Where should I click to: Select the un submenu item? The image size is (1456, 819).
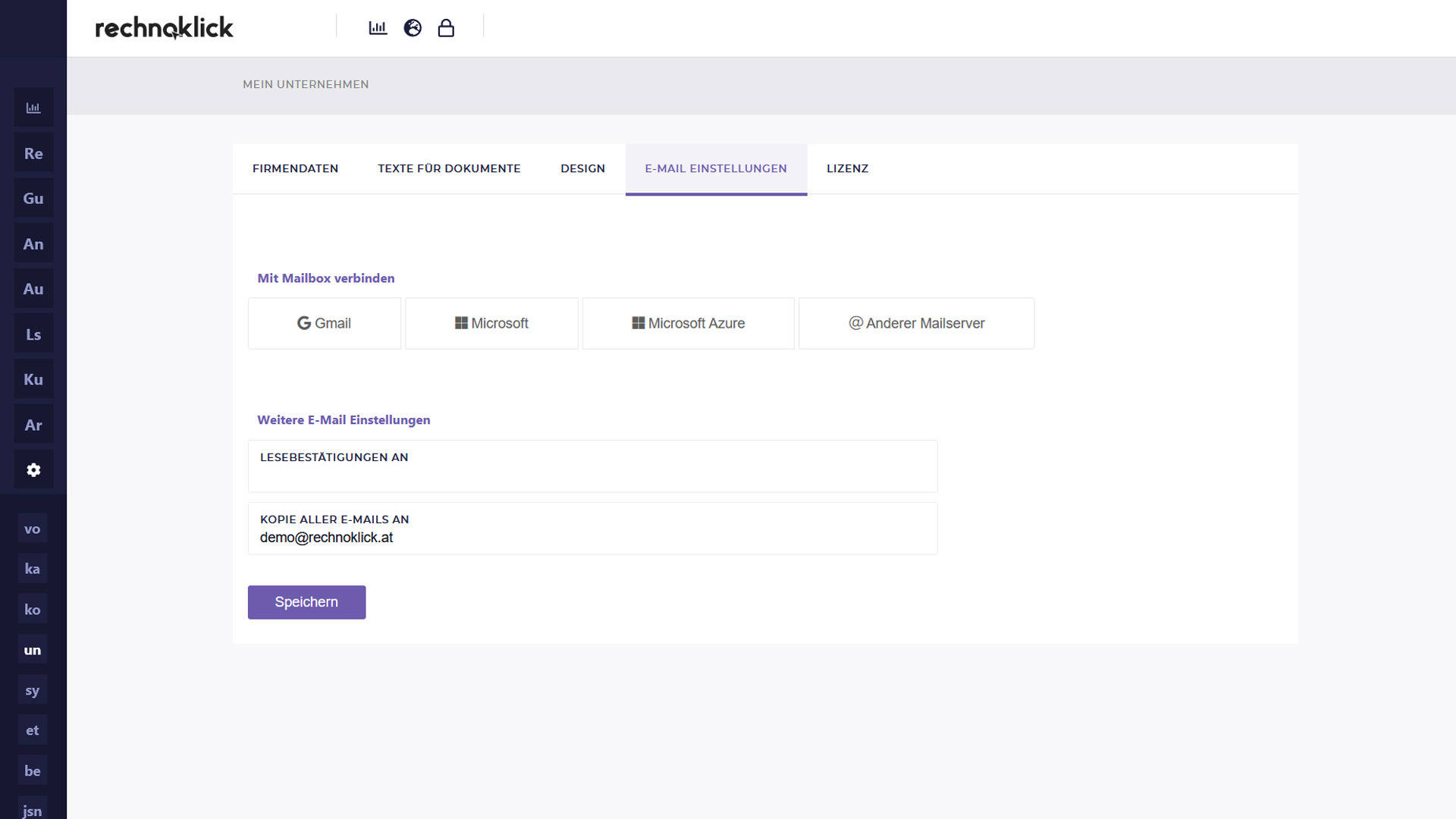(33, 650)
